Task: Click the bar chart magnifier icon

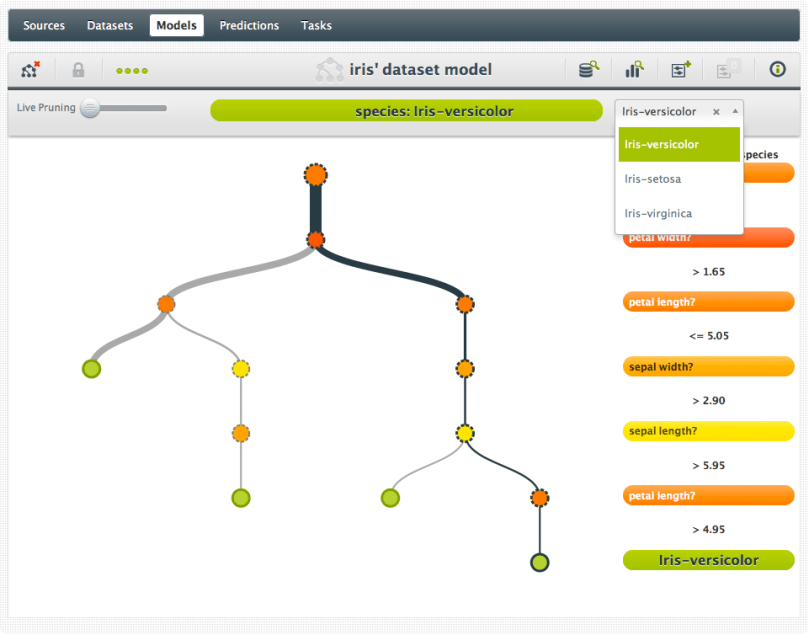Action: tap(634, 70)
